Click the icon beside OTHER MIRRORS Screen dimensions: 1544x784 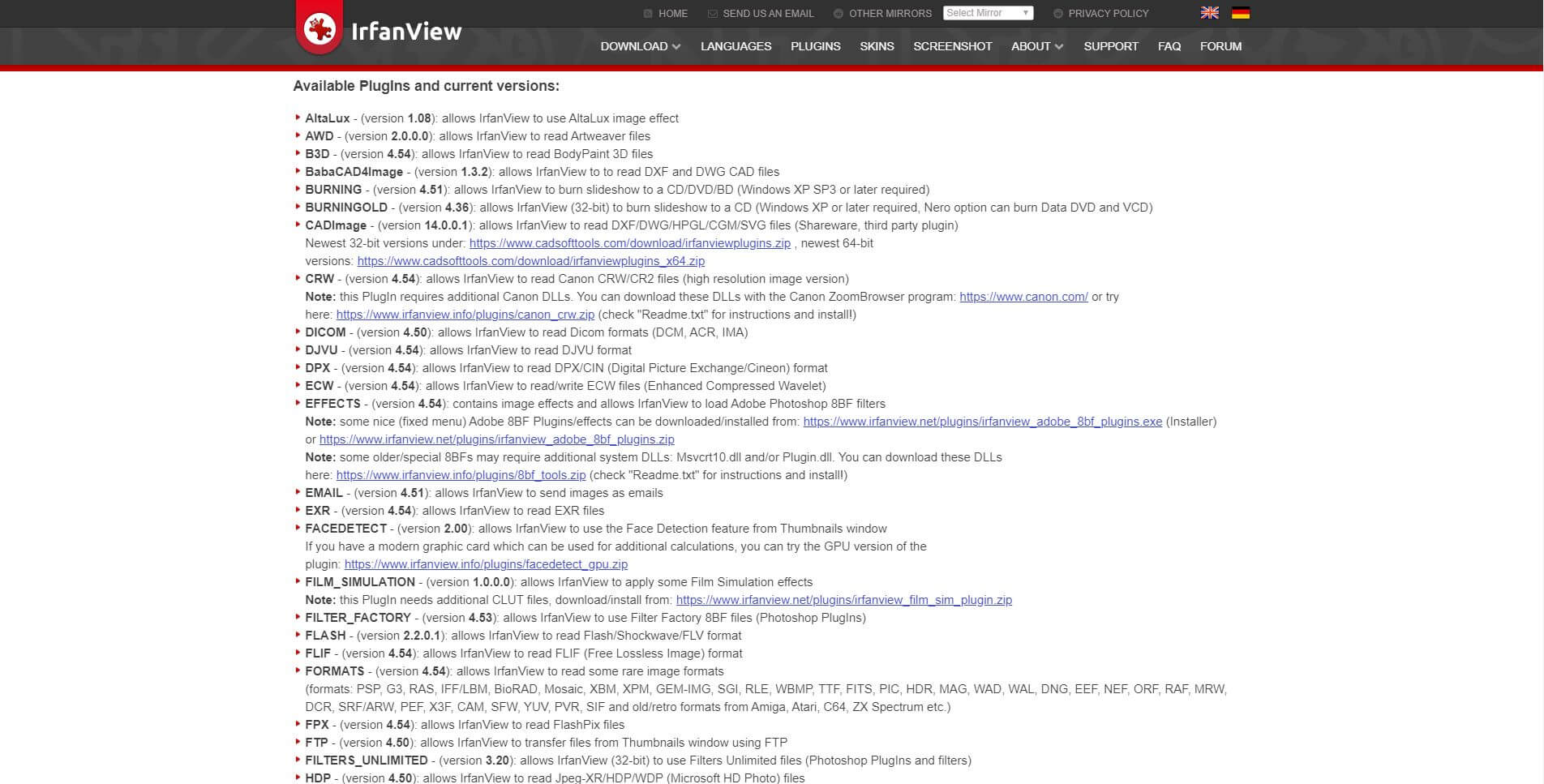pyautogui.click(x=838, y=14)
